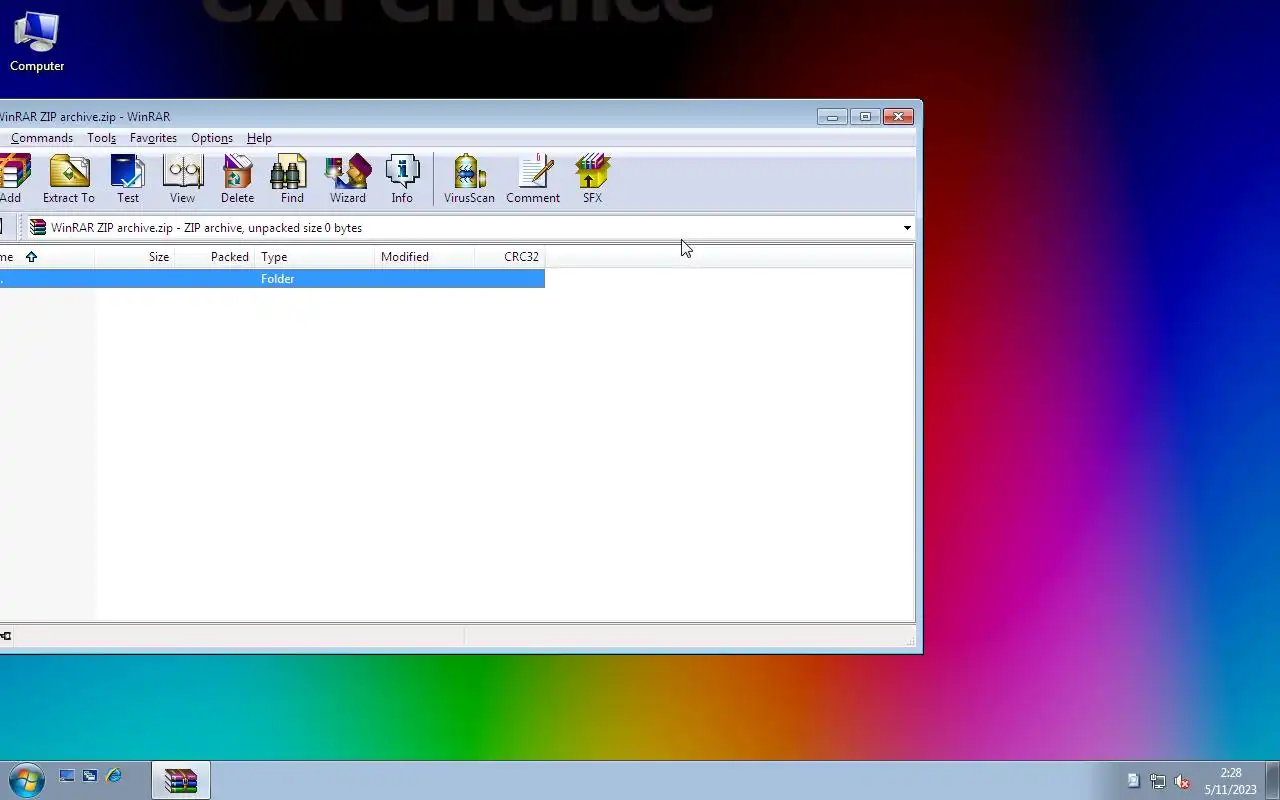Close the WinRAR window
The image size is (1280, 800).
898,117
